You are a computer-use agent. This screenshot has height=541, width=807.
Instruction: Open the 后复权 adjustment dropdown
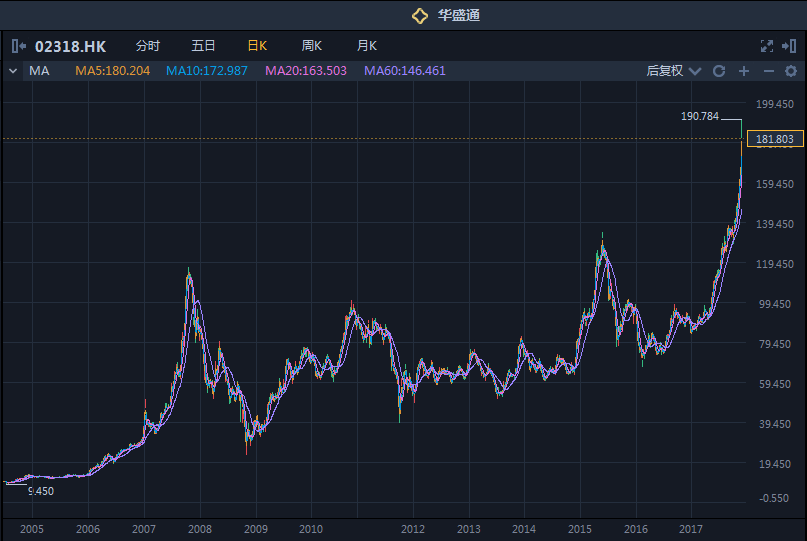[x=672, y=71]
